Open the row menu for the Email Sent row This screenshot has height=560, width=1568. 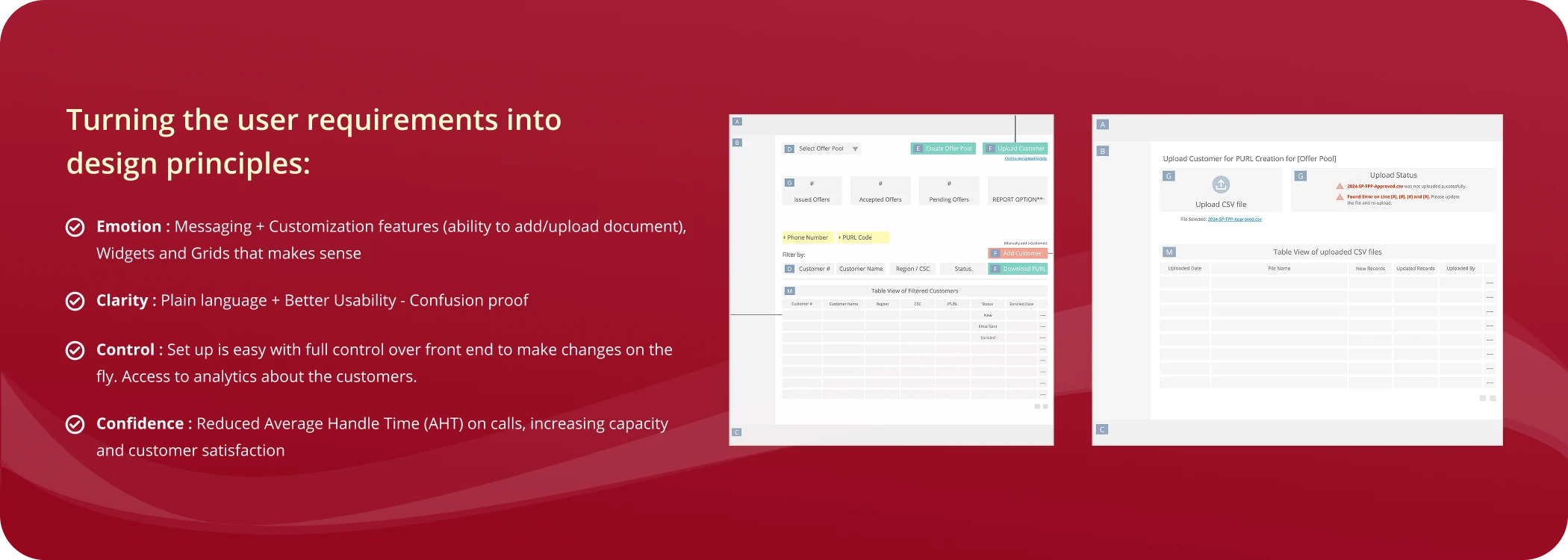coord(1043,326)
